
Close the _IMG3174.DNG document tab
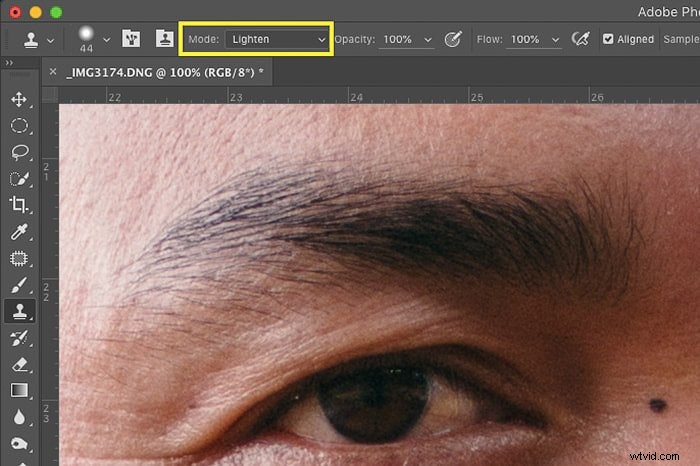(53, 71)
